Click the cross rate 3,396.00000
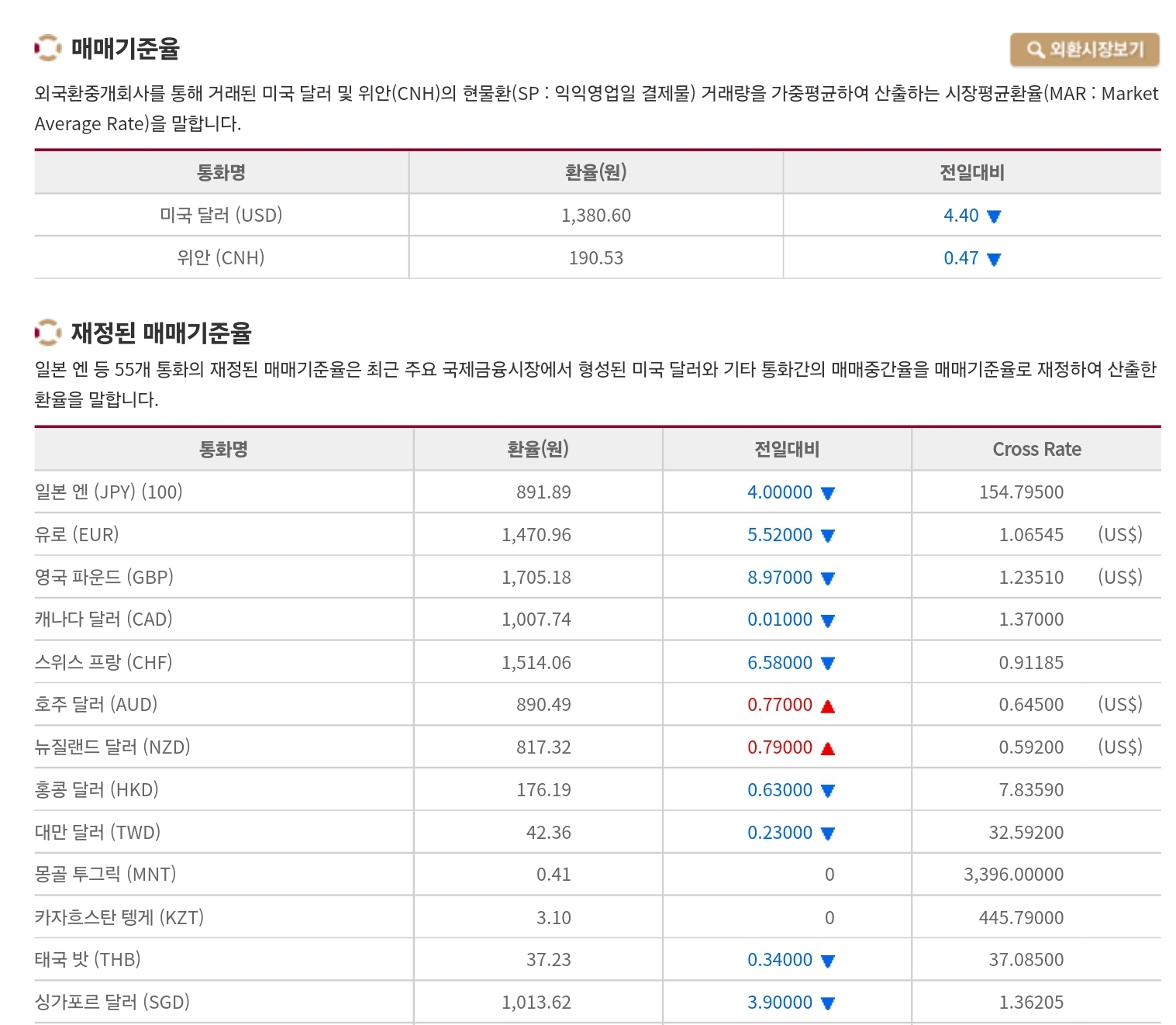 point(1014,875)
